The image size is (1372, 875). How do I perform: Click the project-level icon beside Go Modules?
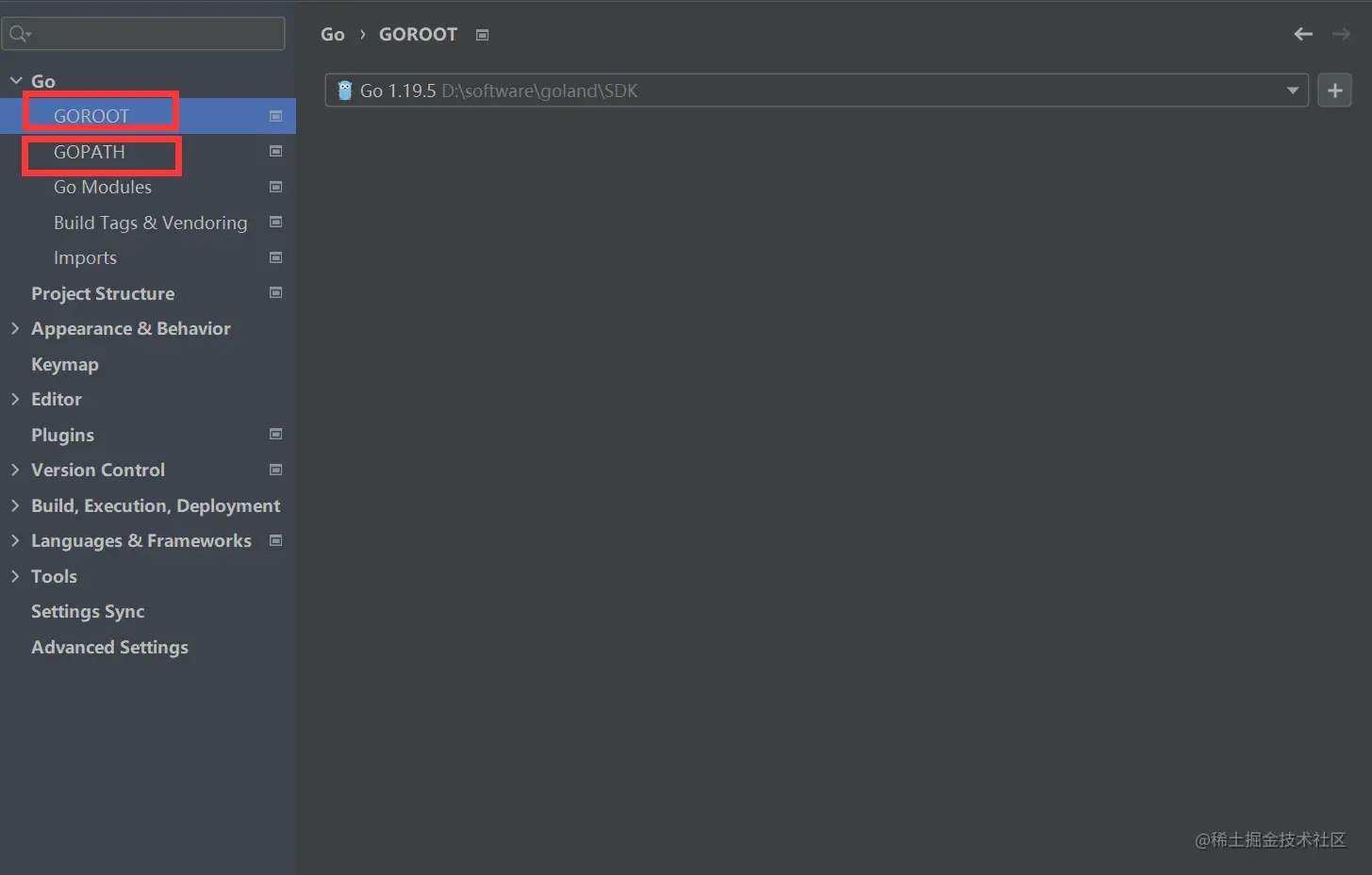pyautogui.click(x=276, y=187)
